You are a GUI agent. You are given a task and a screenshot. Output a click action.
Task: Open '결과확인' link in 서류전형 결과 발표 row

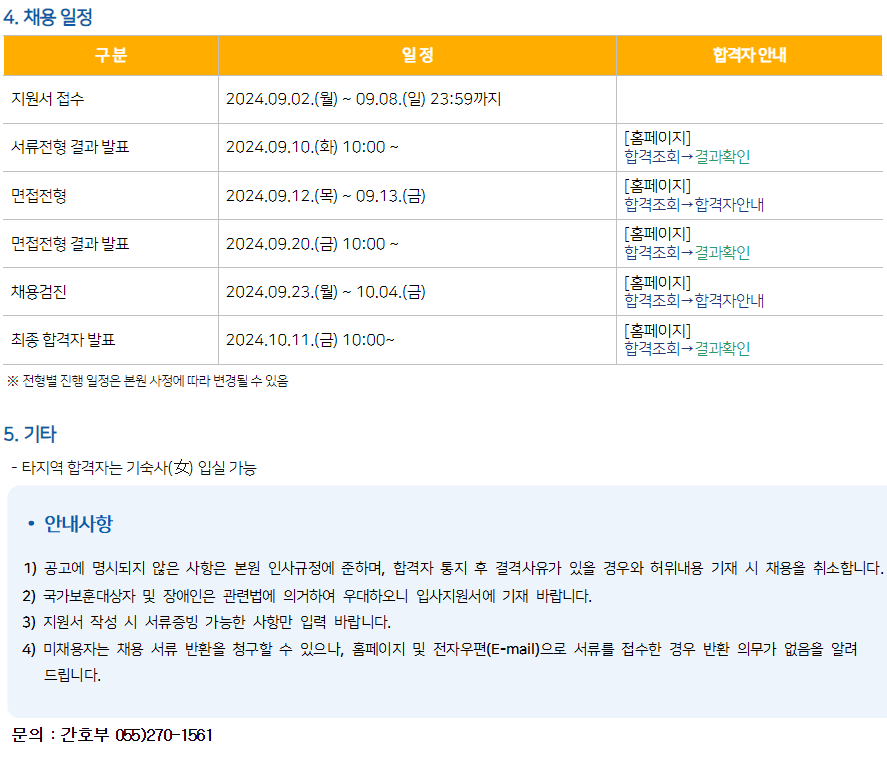[x=722, y=157]
